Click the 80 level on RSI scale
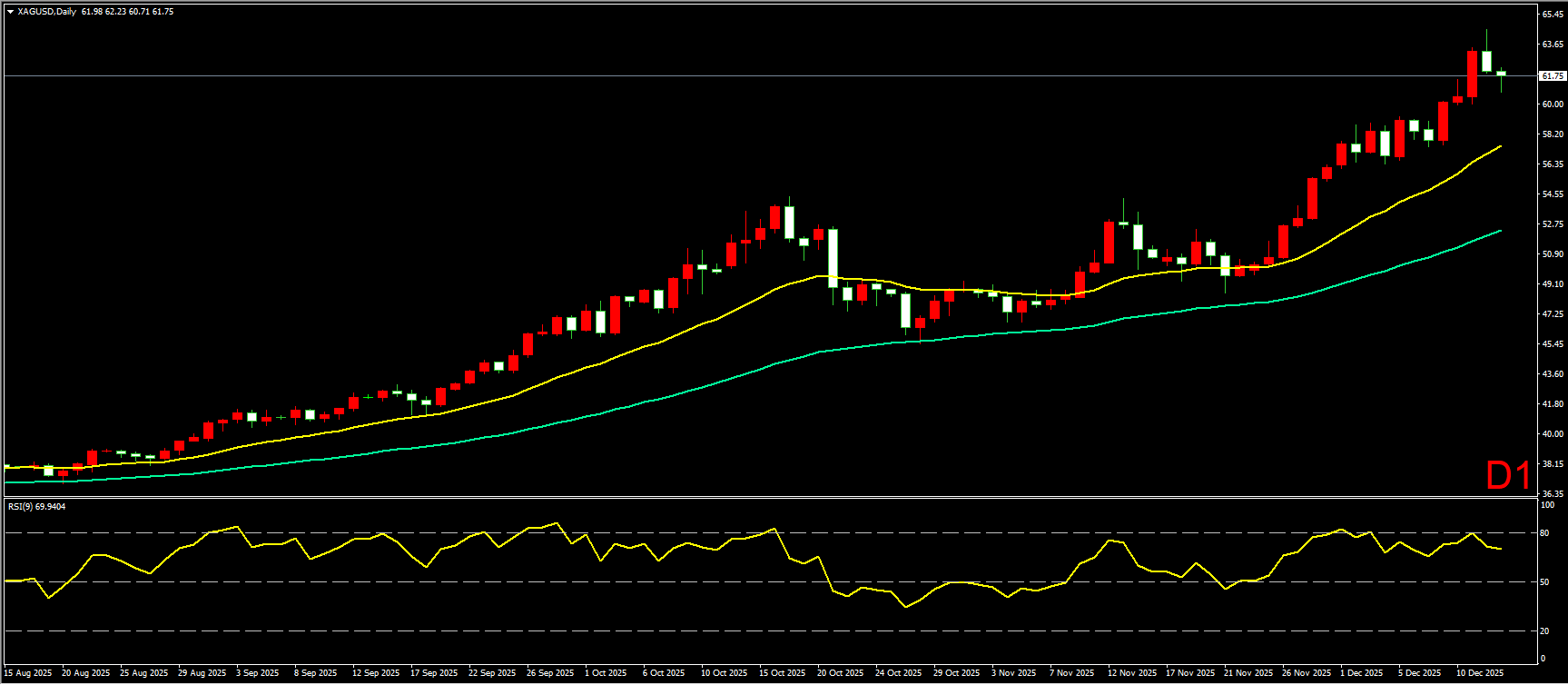 pos(1544,533)
